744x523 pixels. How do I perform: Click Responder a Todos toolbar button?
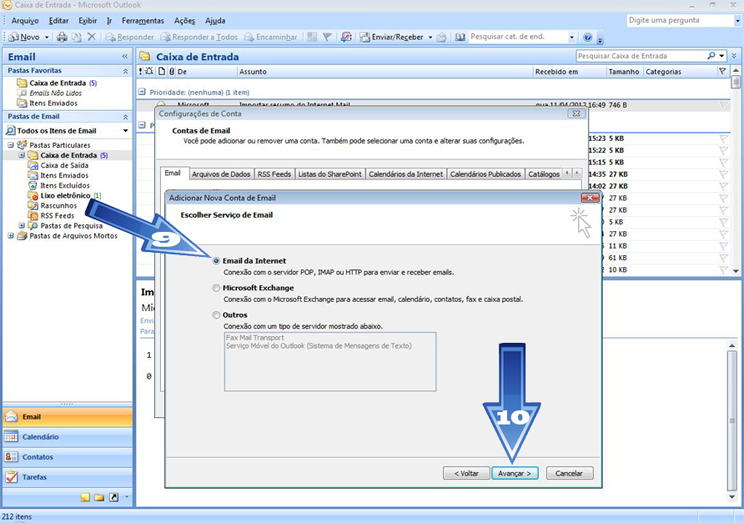(x=199, y=37)
